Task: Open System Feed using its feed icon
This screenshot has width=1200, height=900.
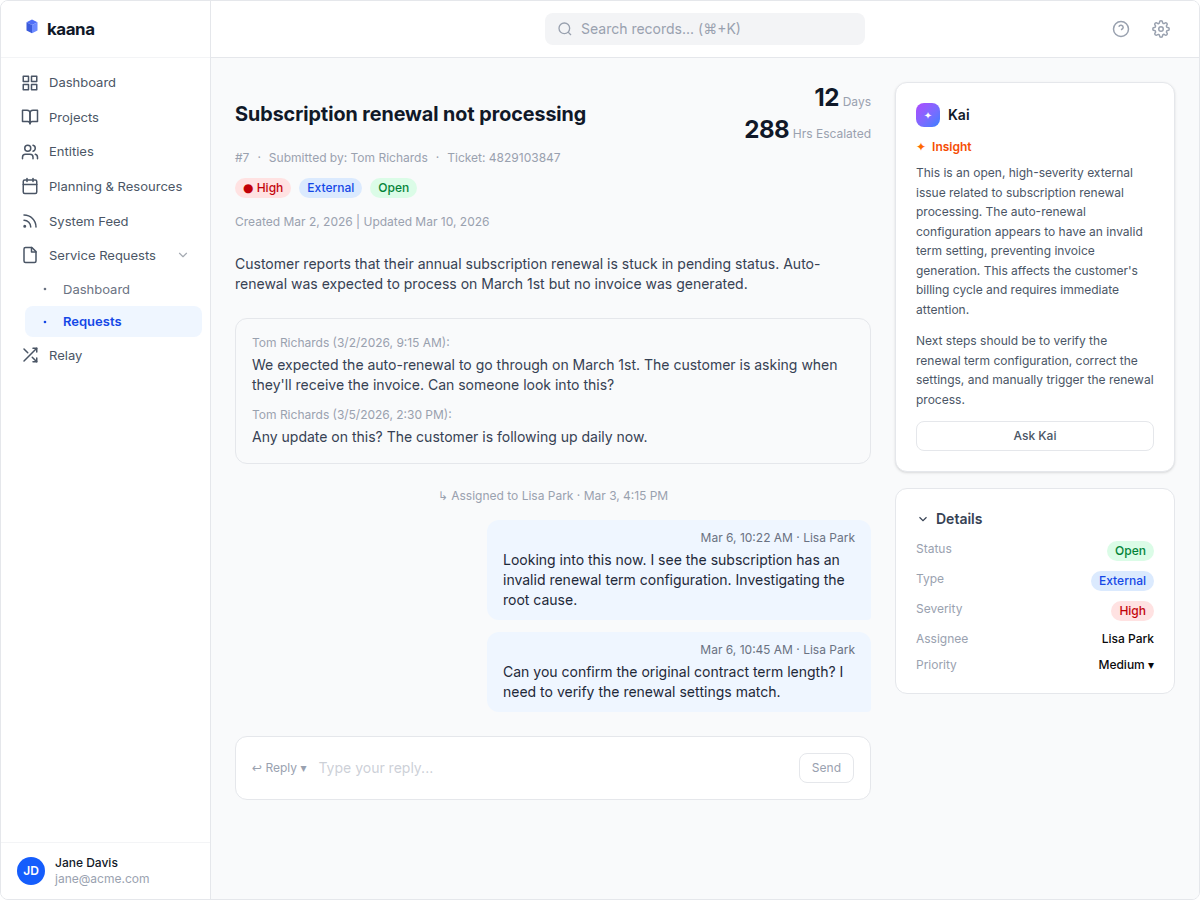Action: pyautogui.click(x=31, y=221)
